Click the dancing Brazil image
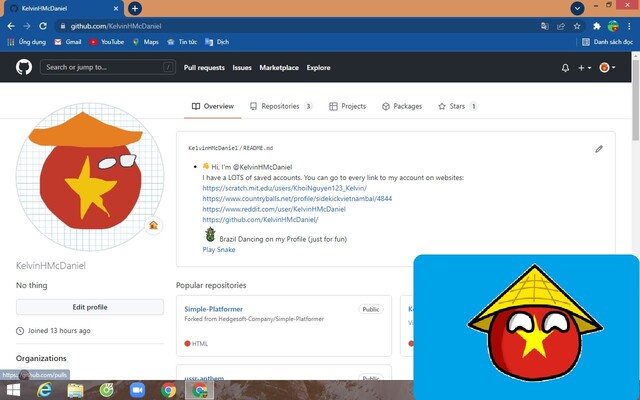The width and height of the screenshot is (640, 400). 210,235
